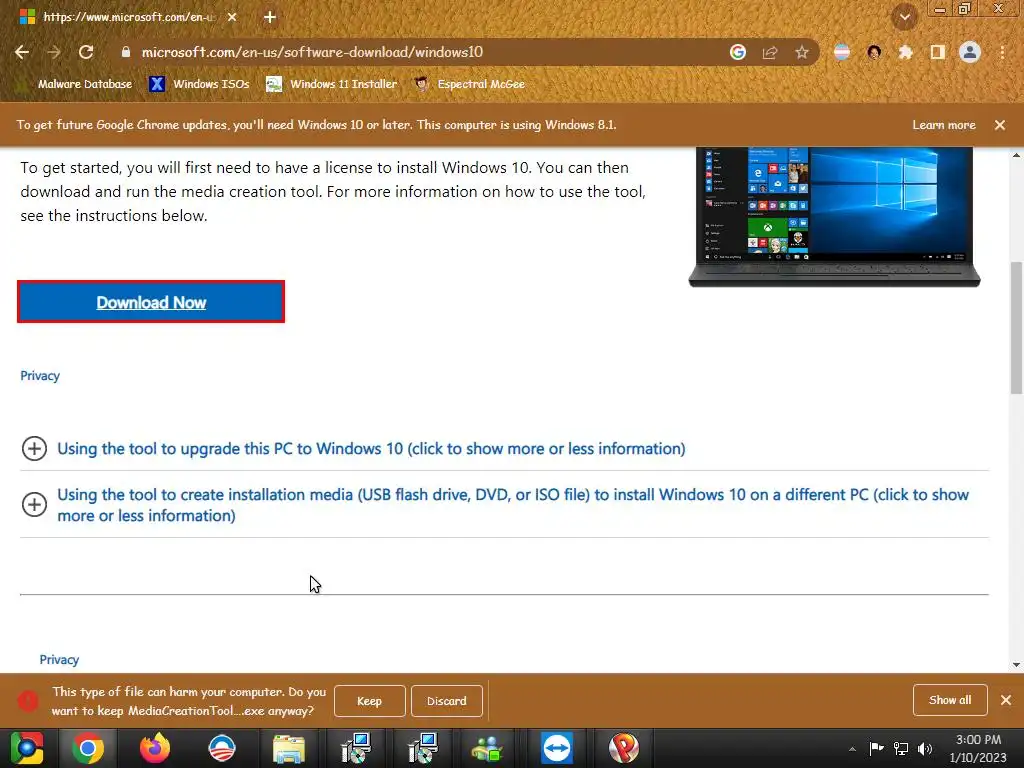Bookmark this page with the star icon

pyautogui.click(x=802, y=52)
